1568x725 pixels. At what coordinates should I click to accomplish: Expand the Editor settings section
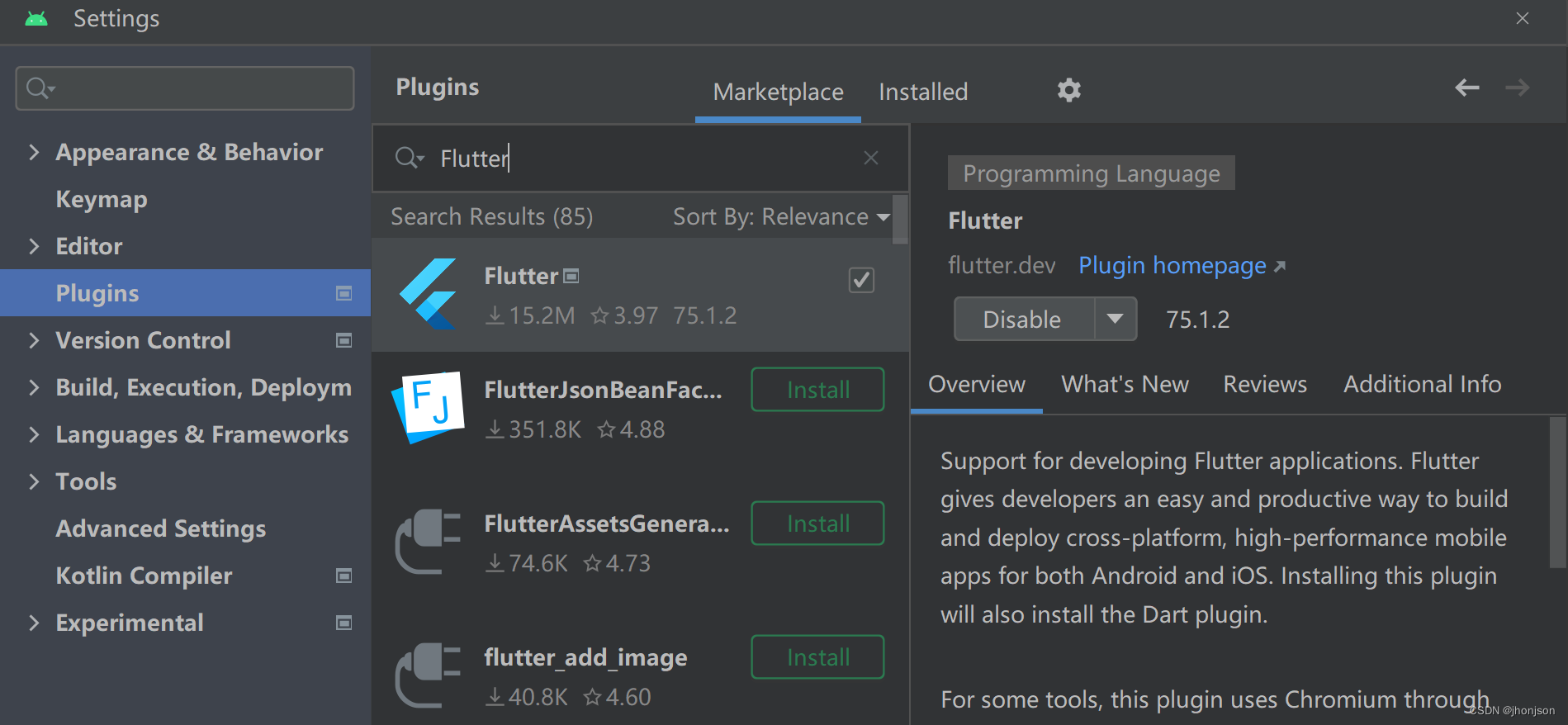point(34,246)
